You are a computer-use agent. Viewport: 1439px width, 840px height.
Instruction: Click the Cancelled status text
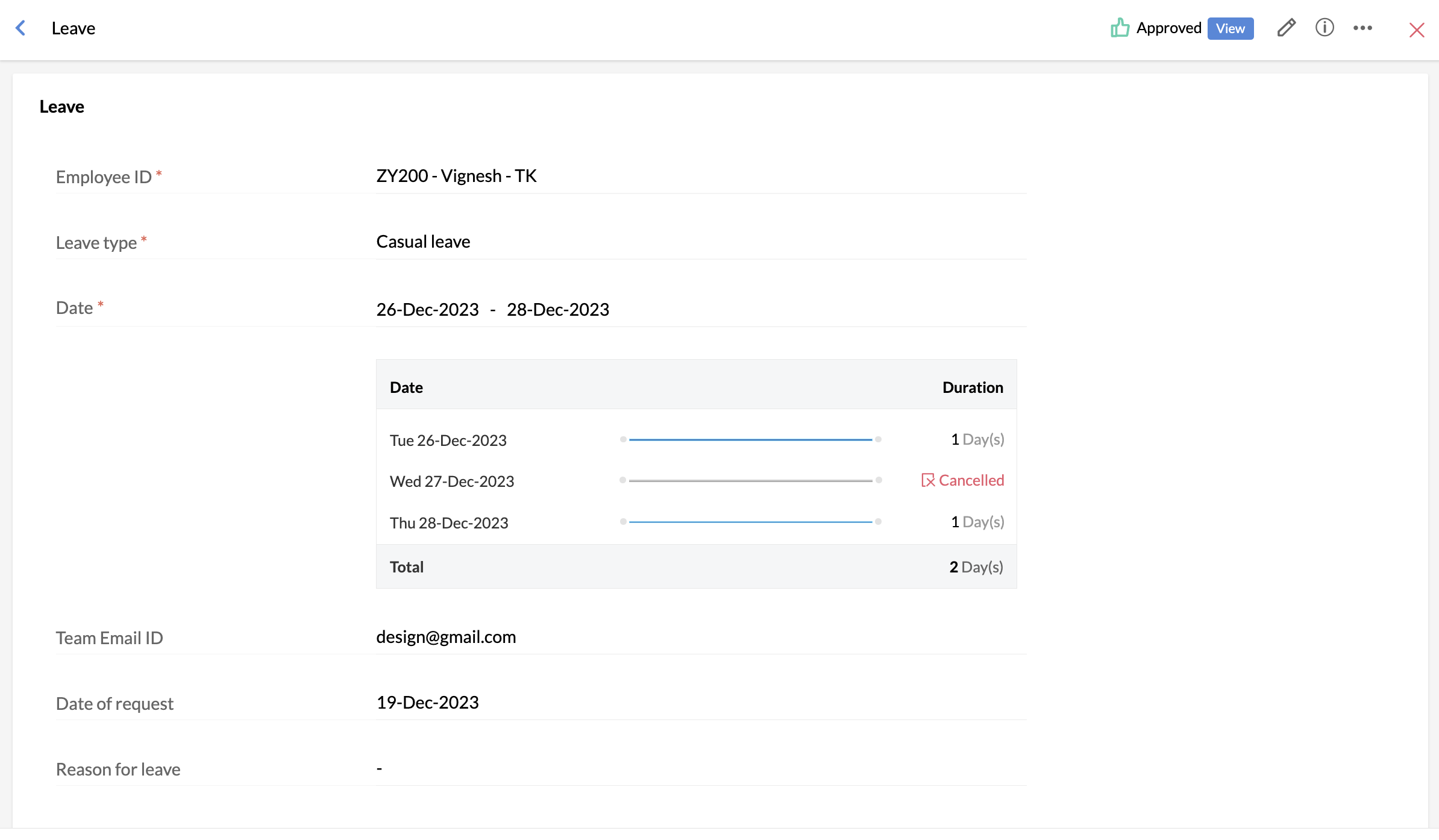click(971, 480)
